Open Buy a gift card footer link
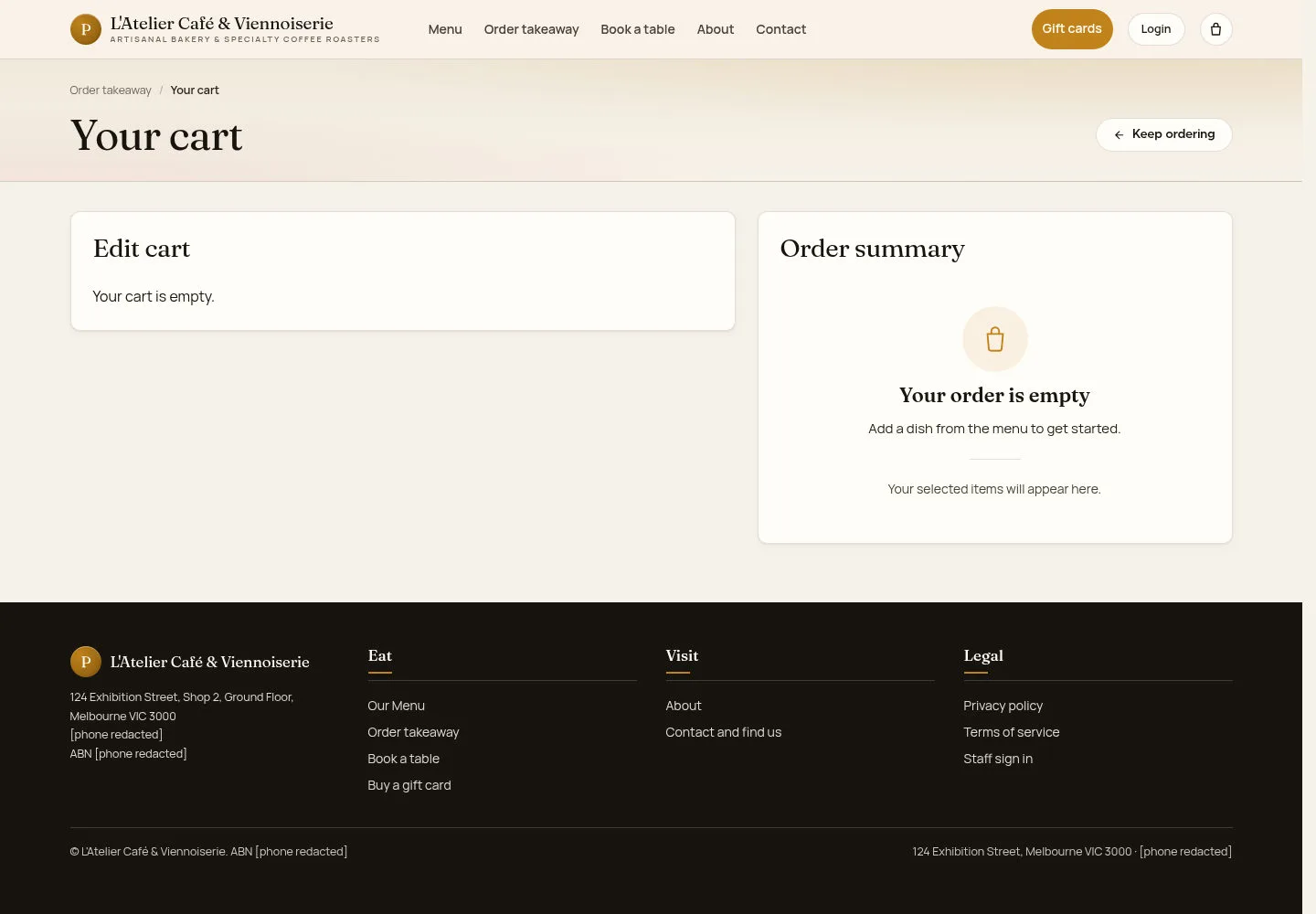This screenshot has width=1316, height=914. [409, 785]
